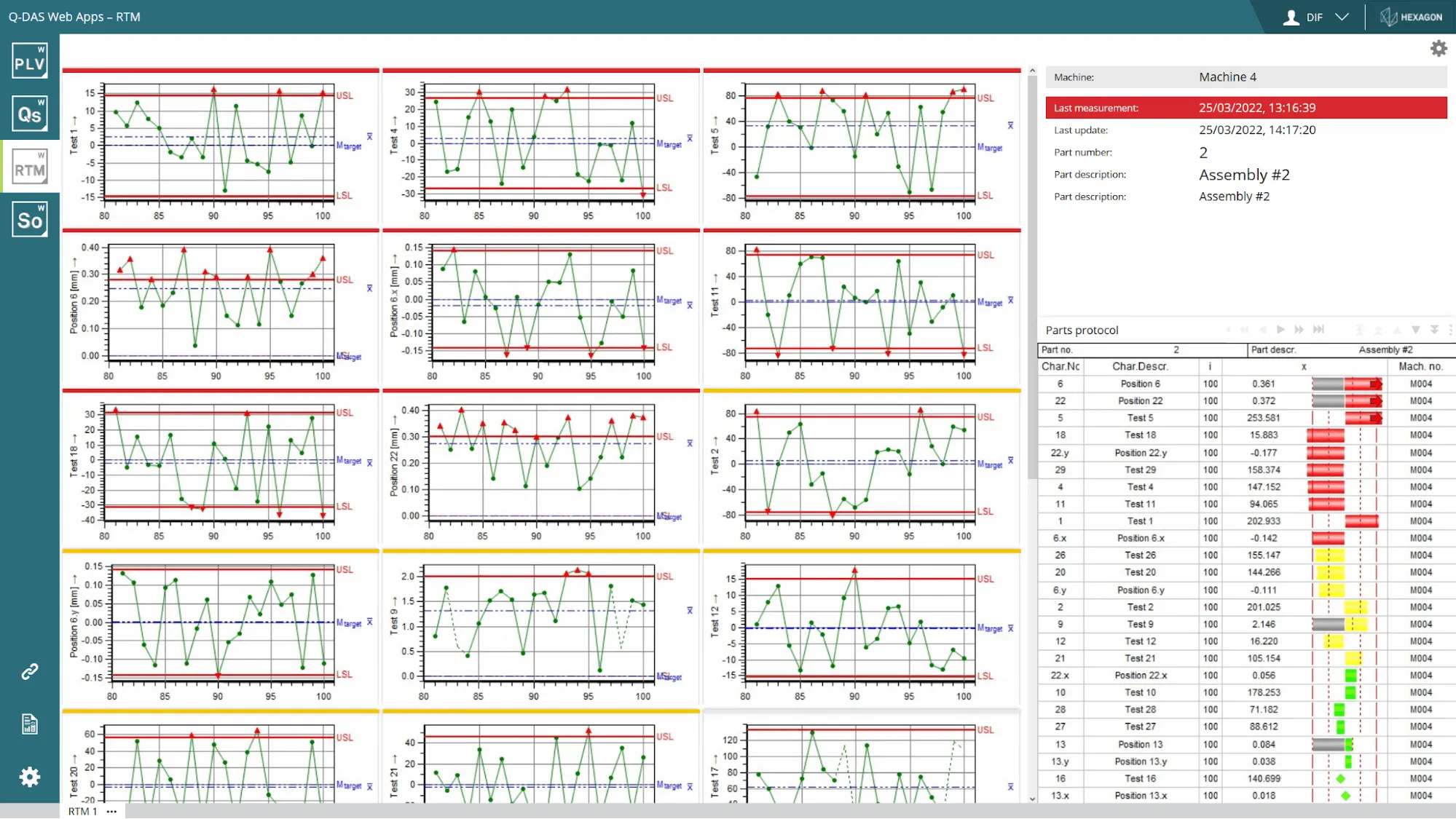Select the Test 11 control chart
This screenshot has width=1456, height=819.
tap(862, 309)
